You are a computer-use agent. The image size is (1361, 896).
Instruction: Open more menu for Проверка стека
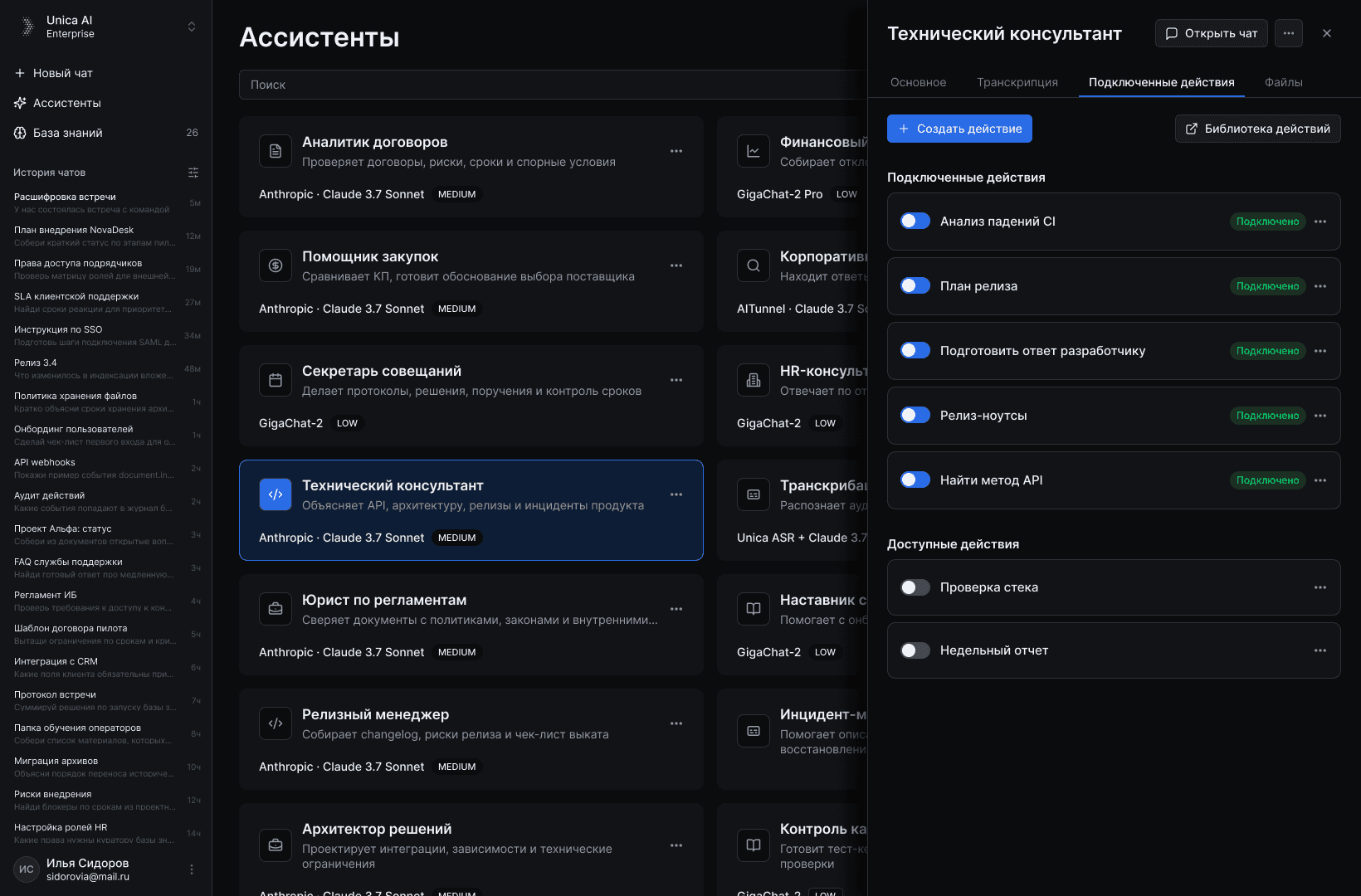(1320, 587)
